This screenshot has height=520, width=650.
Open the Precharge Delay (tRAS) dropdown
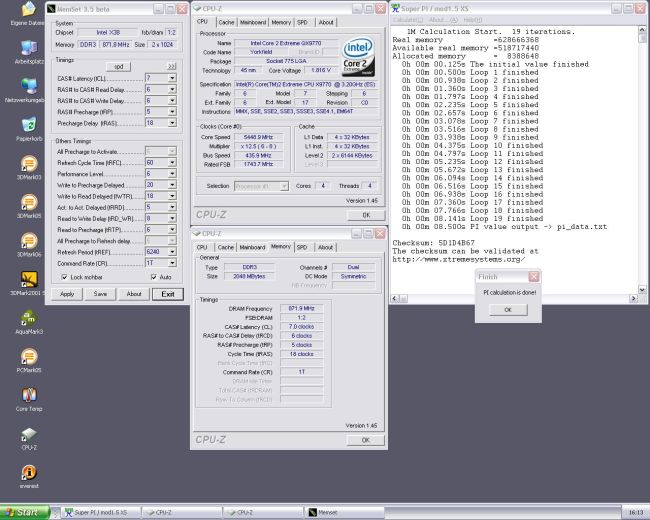pyautogui.click(x=172, y=123)
